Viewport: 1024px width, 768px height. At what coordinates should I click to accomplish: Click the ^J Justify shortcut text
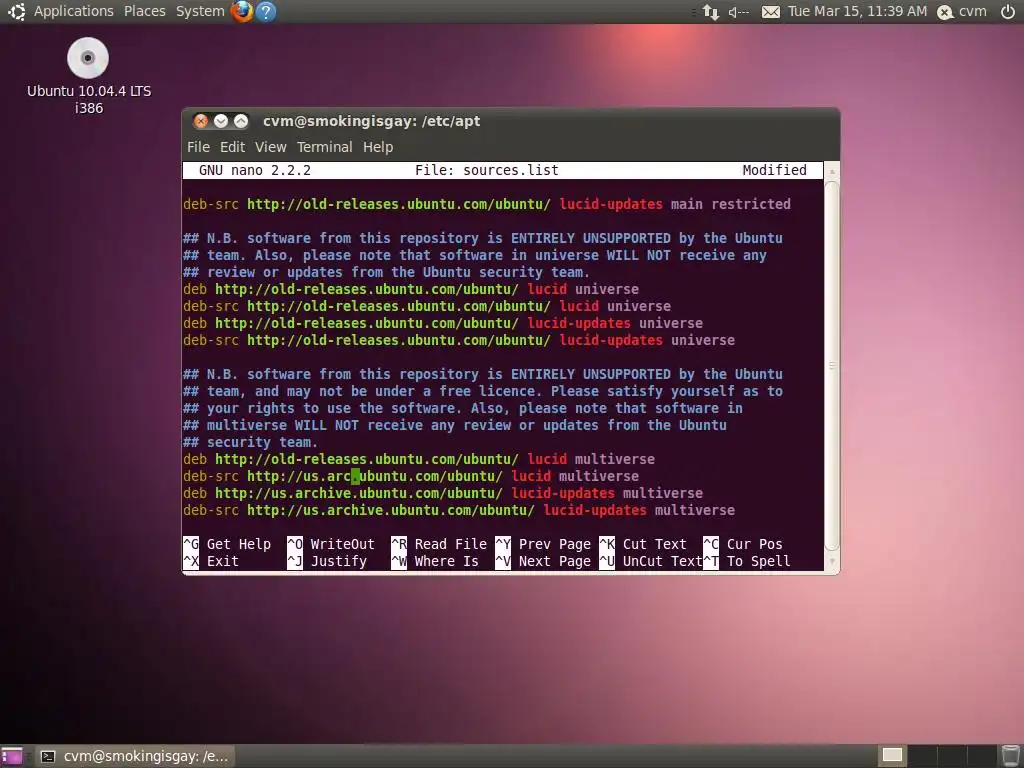[327, 561]
